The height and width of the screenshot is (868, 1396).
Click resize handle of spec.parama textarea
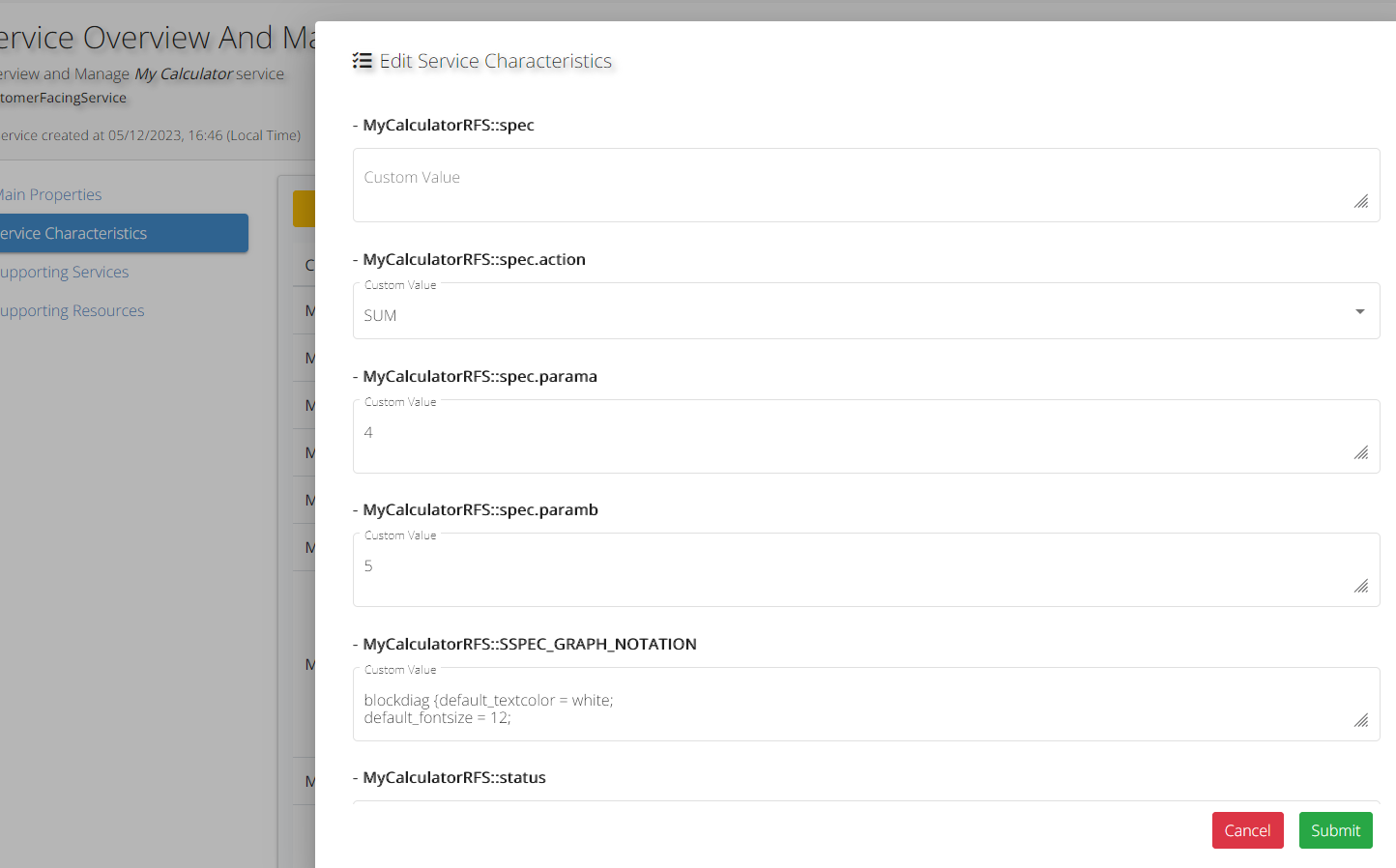click(x=1361, y=452)
